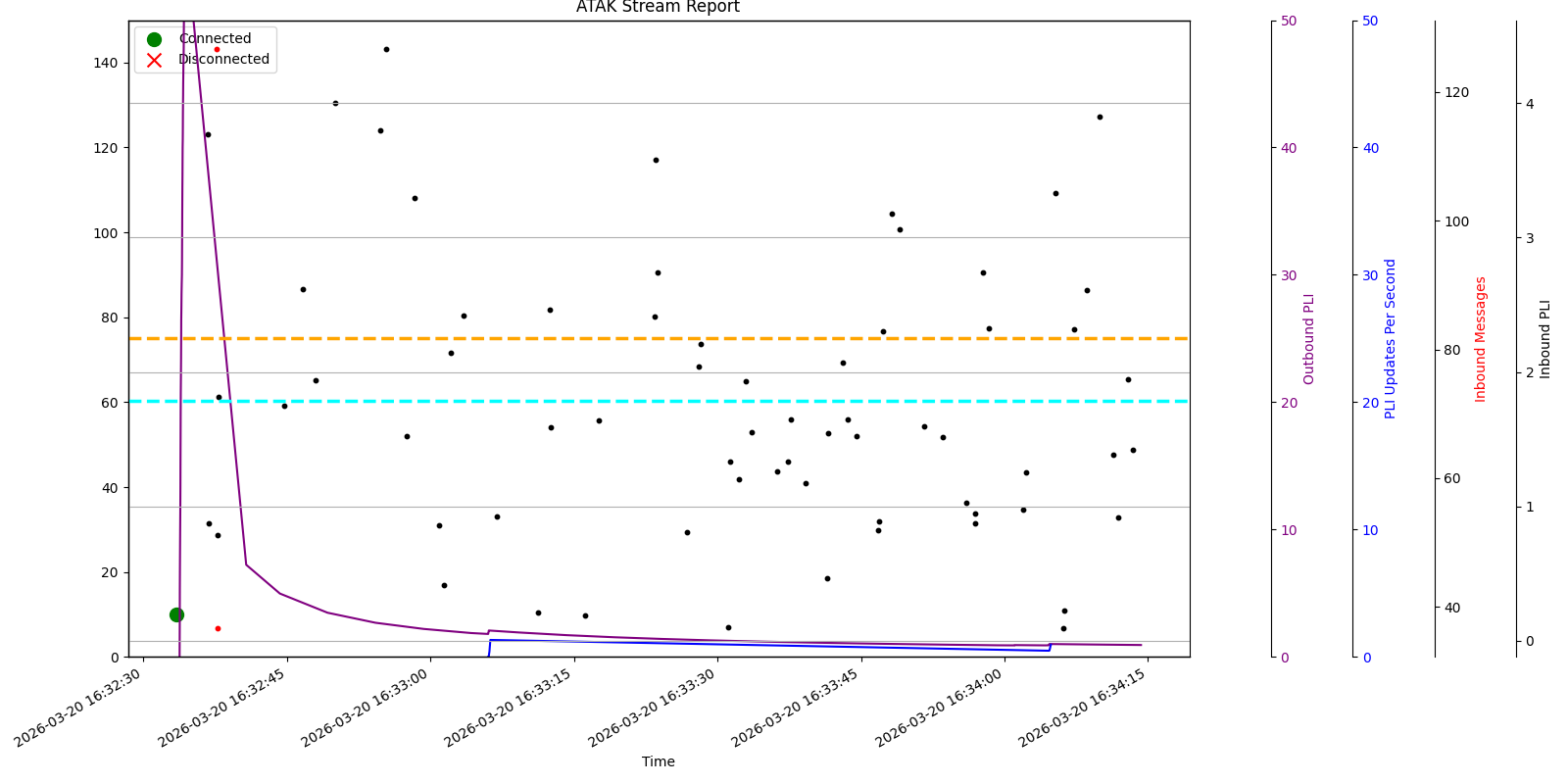
Task: Click the "Connected" legend text
Action: (215, 39)
